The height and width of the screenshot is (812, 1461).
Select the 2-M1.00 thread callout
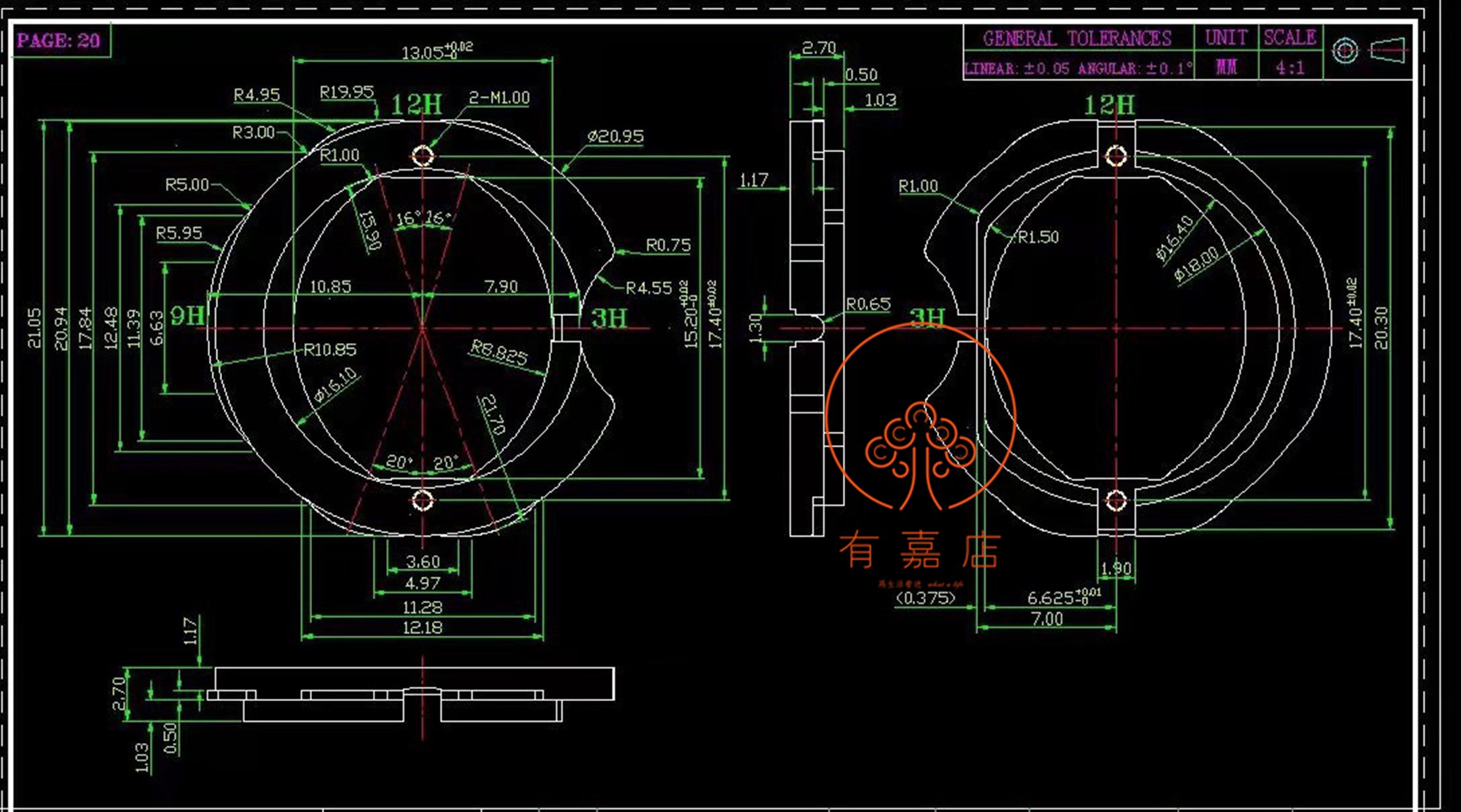499,97
